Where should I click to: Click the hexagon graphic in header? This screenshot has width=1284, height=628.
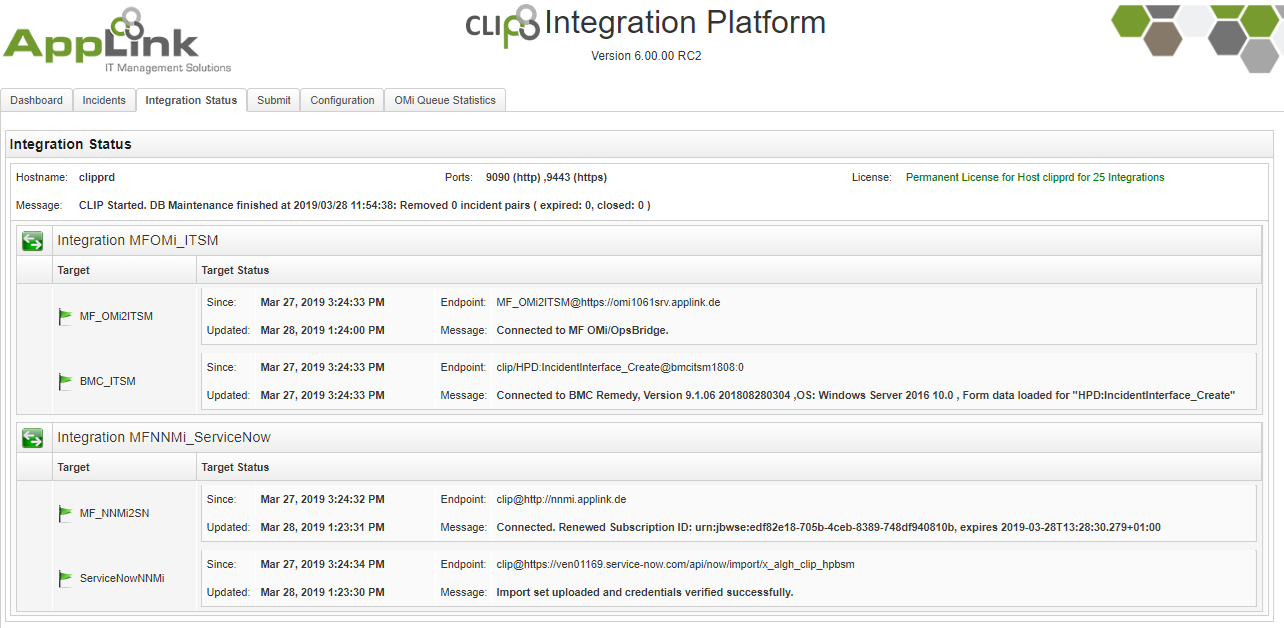(1196, 37)
